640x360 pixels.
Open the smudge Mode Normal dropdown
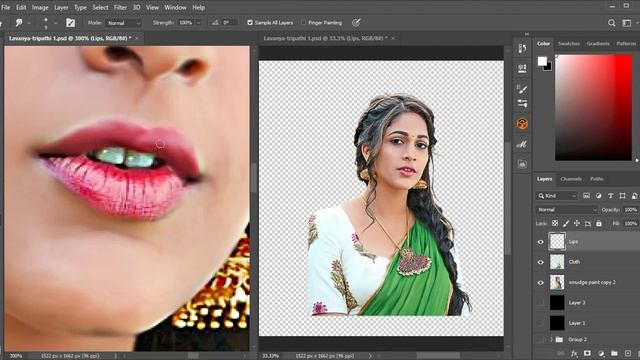pyautogui.click(x=124, y=23)
